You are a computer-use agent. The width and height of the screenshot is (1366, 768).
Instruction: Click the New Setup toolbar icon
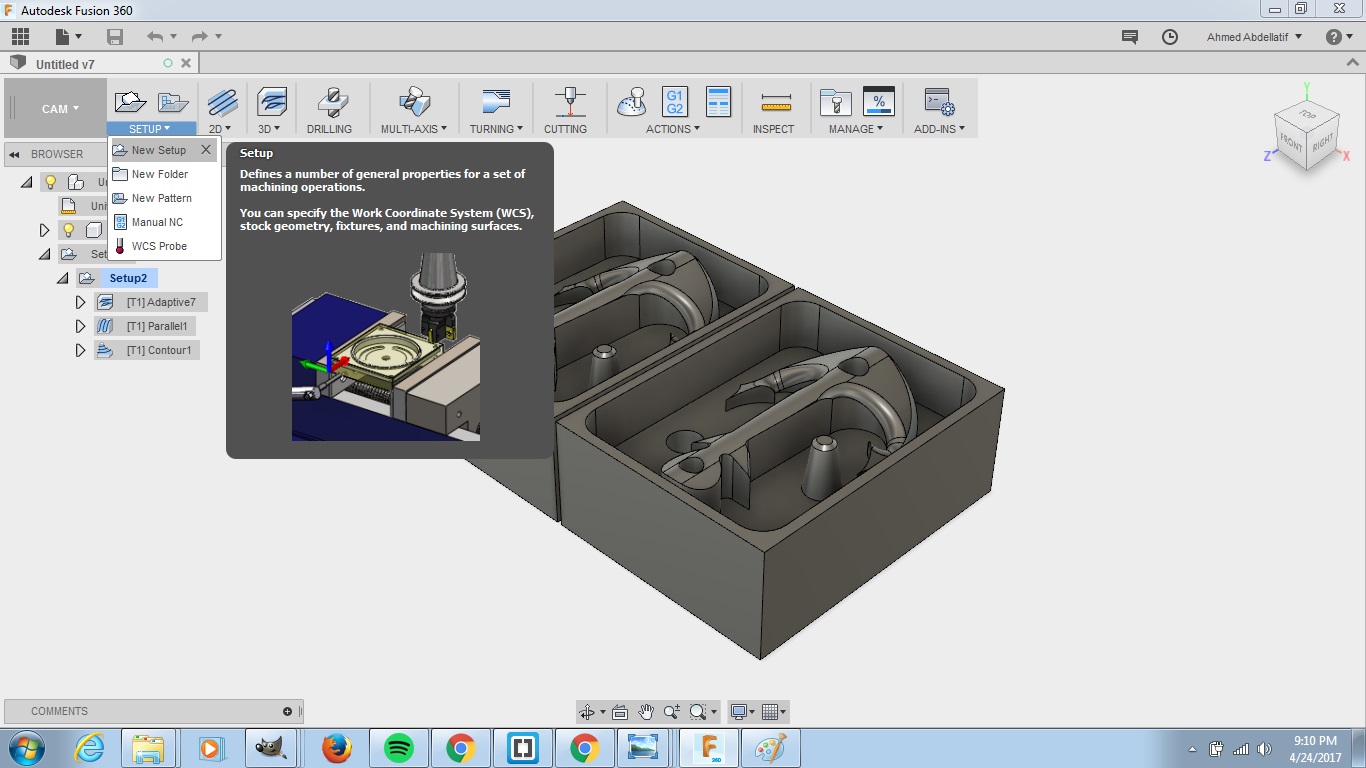[x=131, y=102]
